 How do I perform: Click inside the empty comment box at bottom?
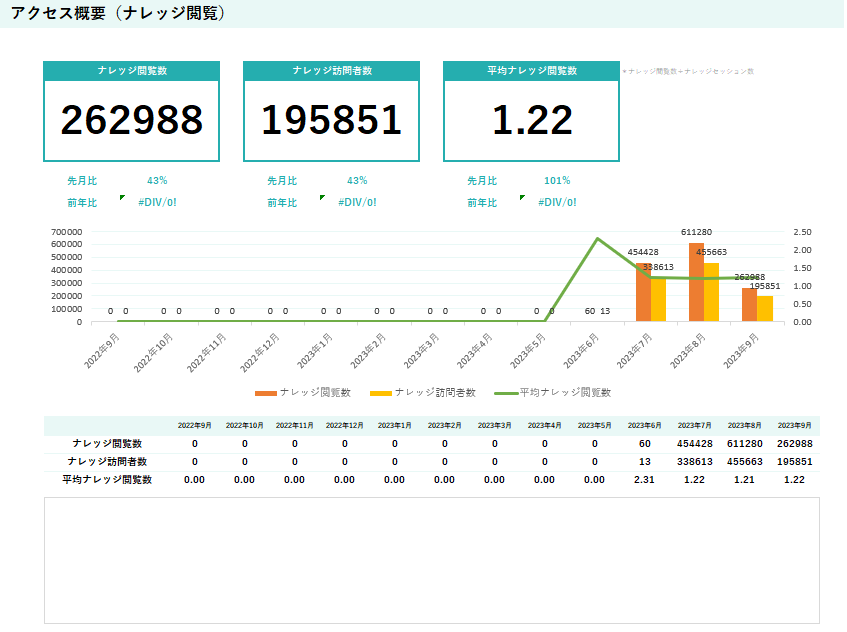[x=431, y=560]
